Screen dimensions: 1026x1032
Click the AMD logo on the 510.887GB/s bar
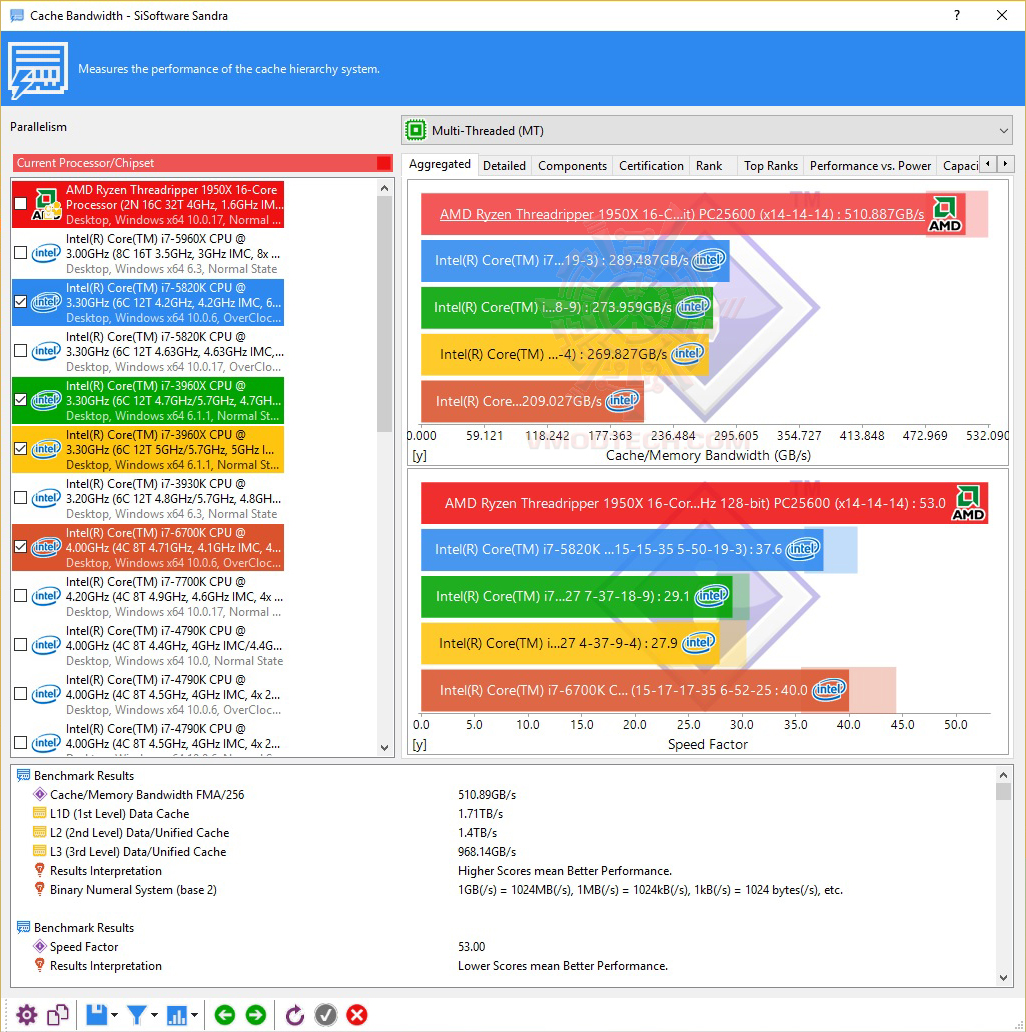(x=945, y=214)
